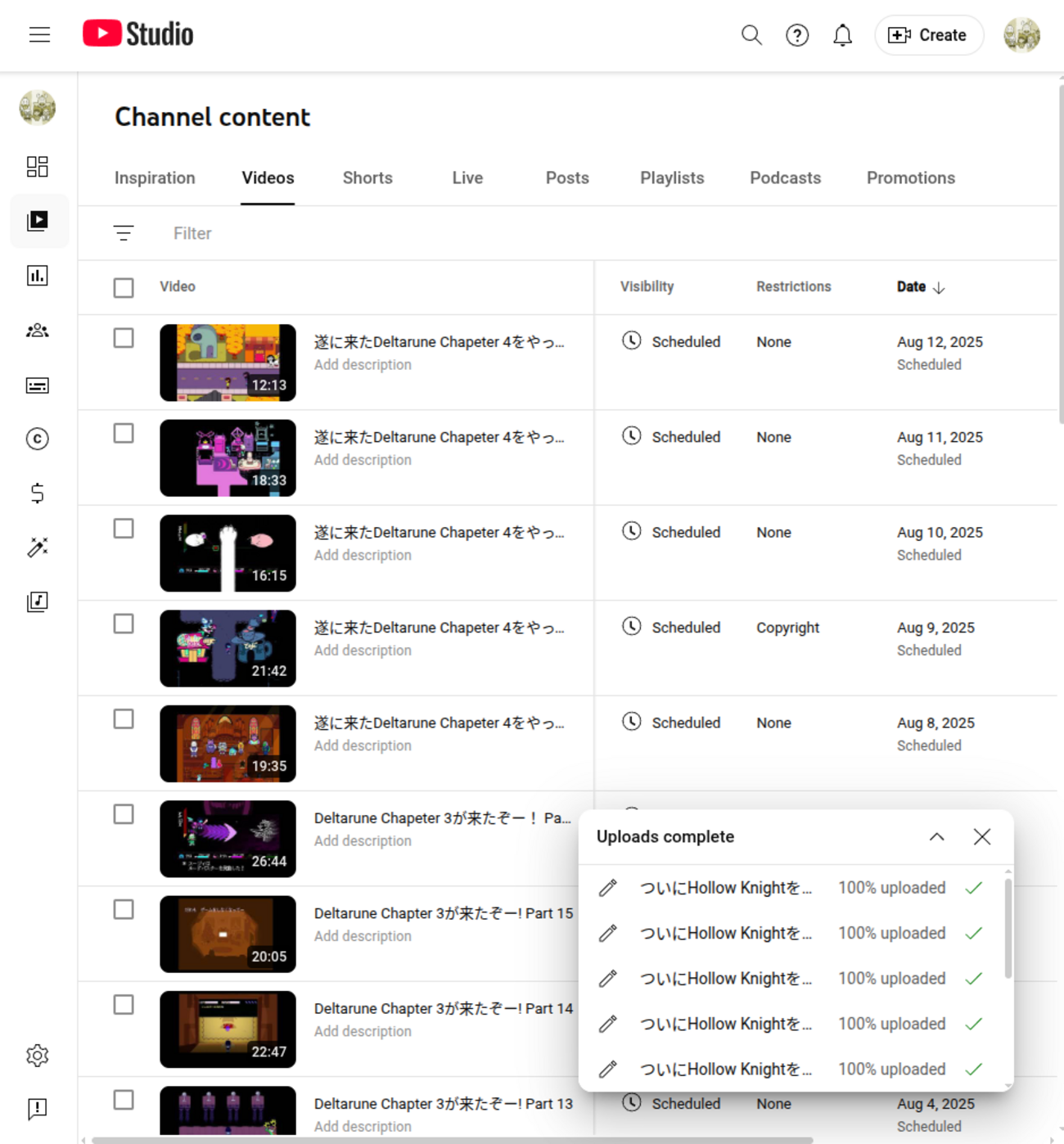
Task: Select the checkbox for the Part 14 video
Action: tap(124, 1005)
